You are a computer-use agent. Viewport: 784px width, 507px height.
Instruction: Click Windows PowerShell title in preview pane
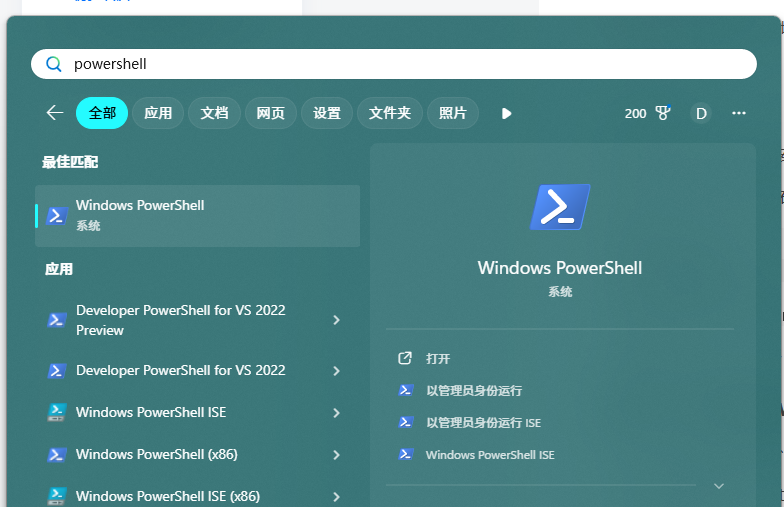pyautogui.click(x=560, y=268)
